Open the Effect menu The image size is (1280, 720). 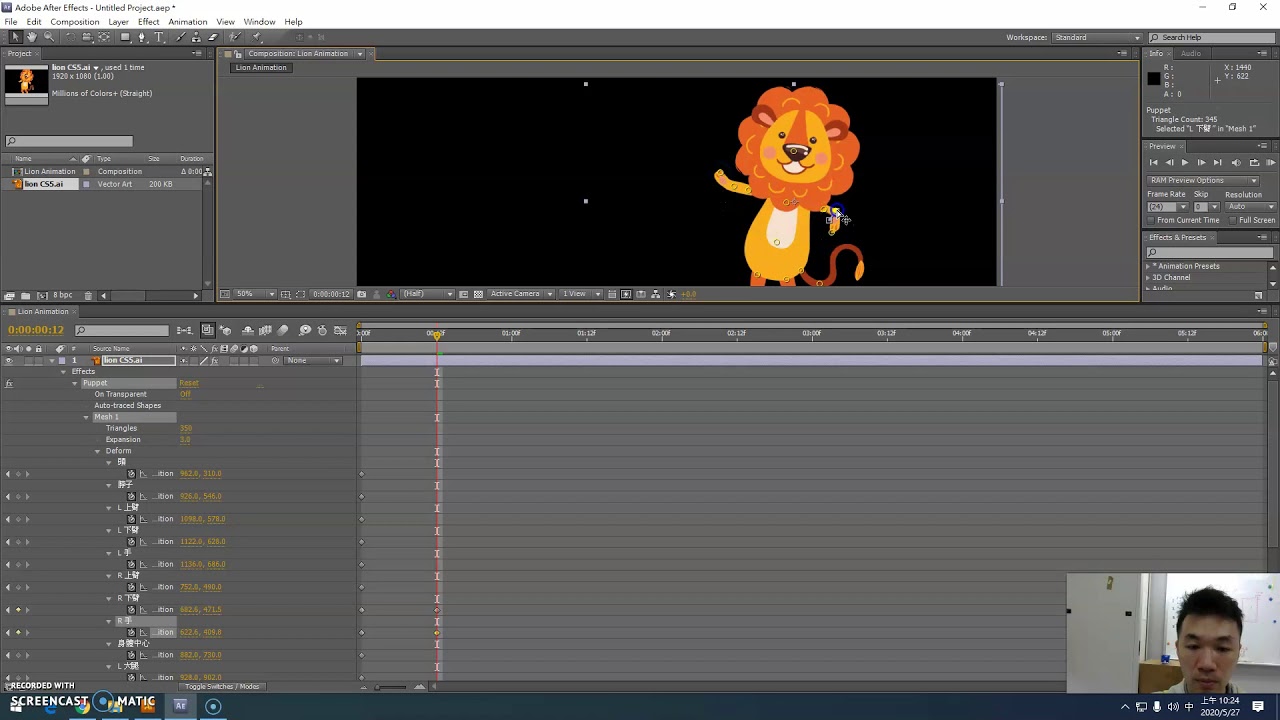click(149, 22)
